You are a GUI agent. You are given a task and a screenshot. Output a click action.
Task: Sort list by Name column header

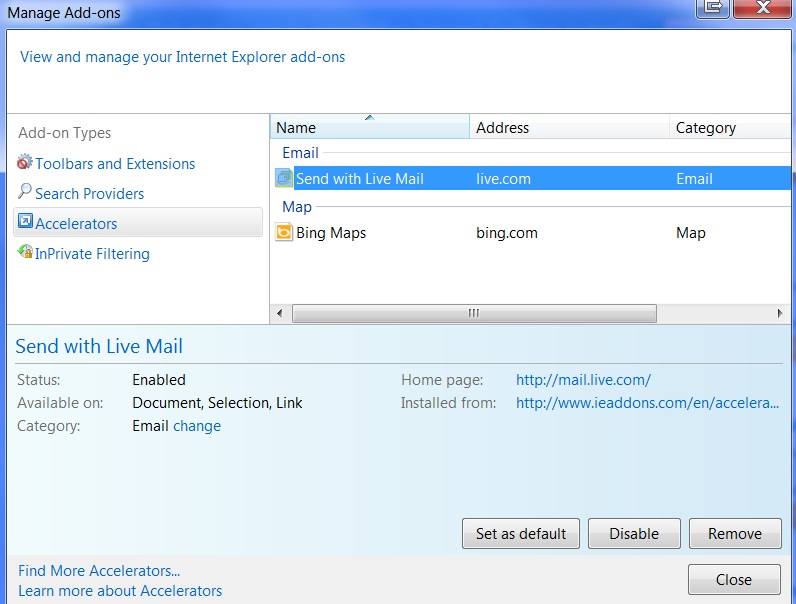tap(370, 127)
